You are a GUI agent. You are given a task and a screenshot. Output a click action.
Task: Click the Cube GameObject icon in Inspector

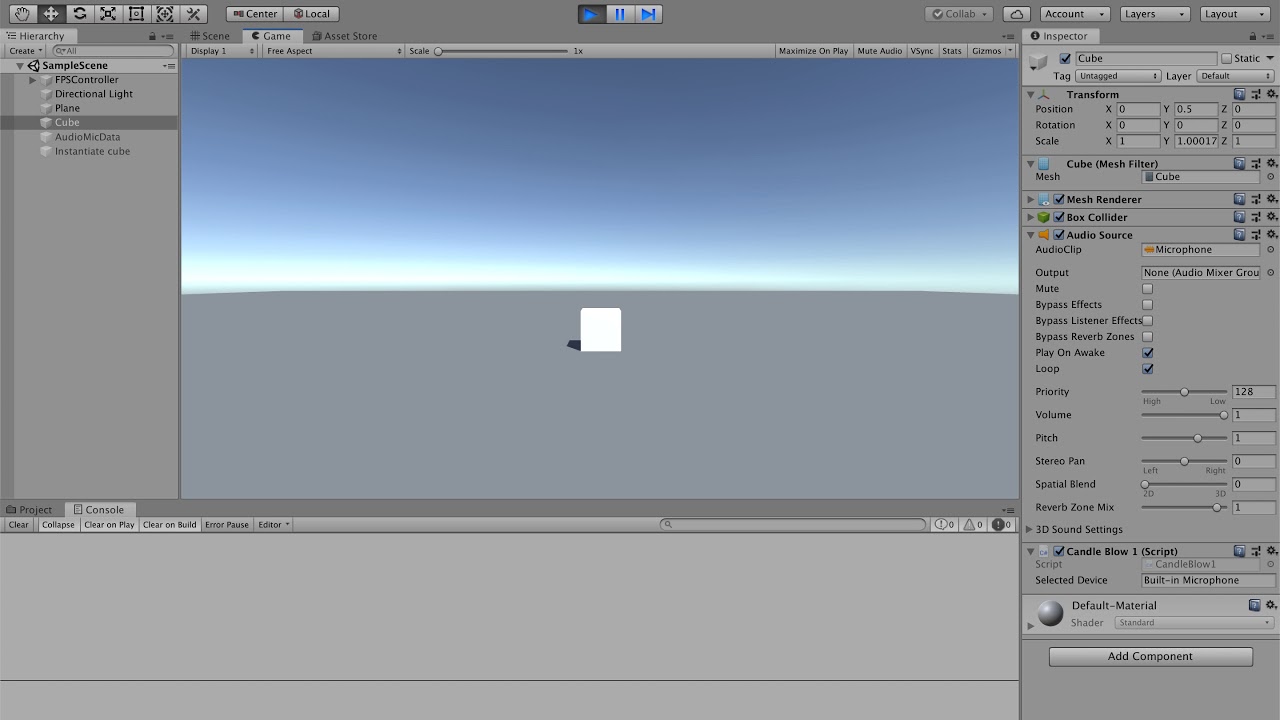click(x=1039, y=63)
